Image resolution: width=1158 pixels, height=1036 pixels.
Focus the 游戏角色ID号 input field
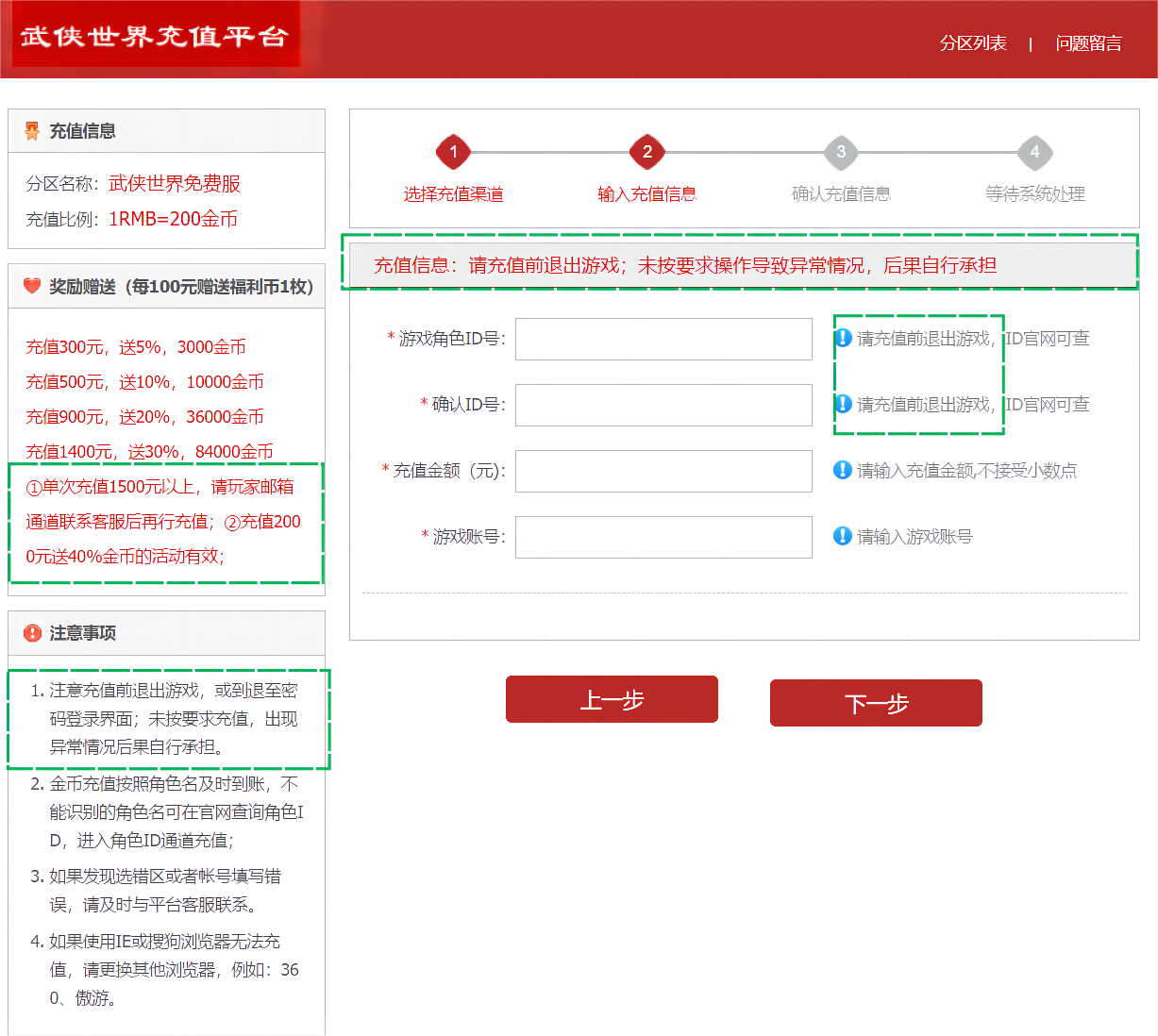[663, 339]
